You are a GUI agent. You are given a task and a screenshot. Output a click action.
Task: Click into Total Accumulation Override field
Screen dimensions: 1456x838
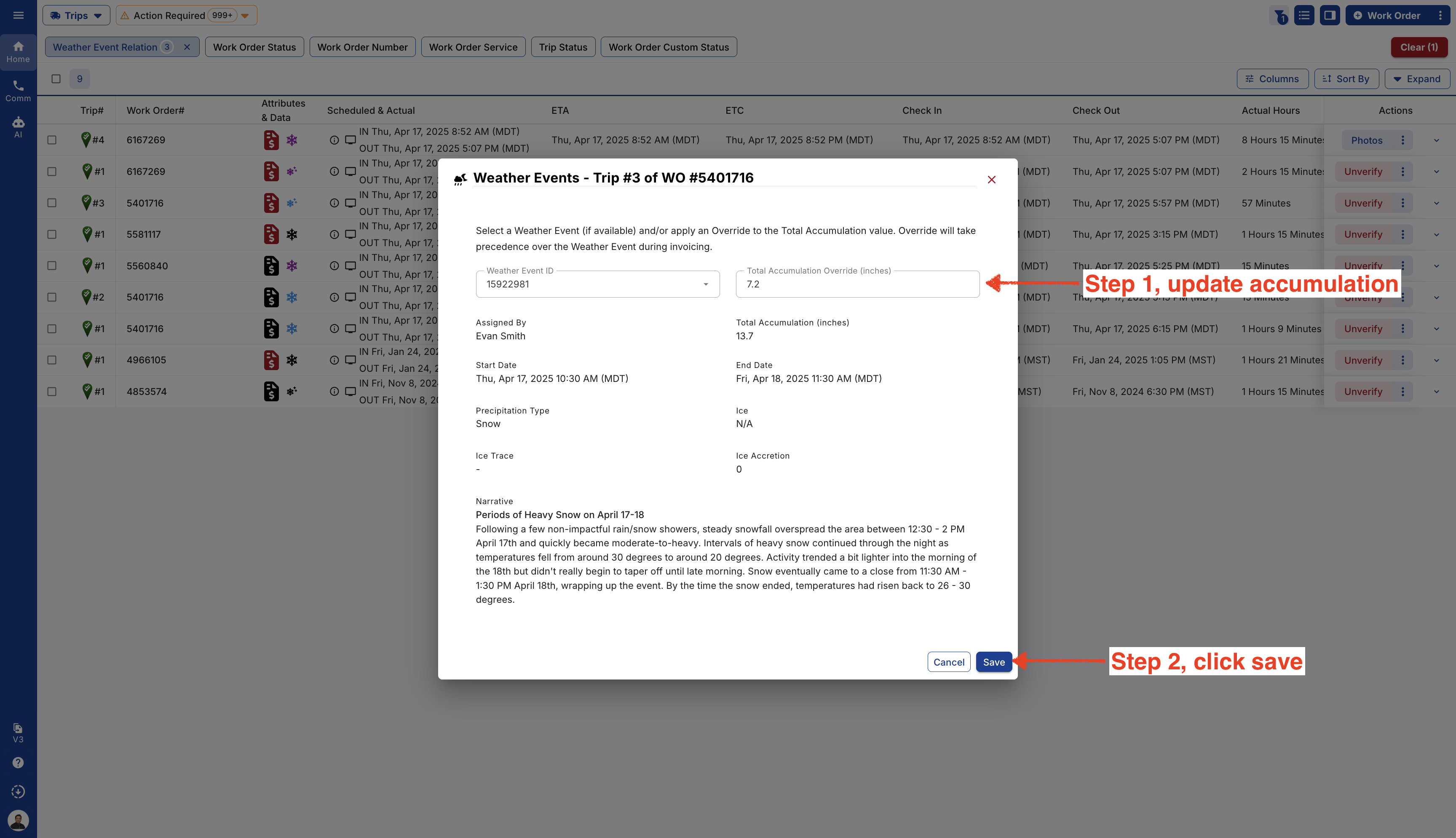pyautogui.click(x=857, y=284)
